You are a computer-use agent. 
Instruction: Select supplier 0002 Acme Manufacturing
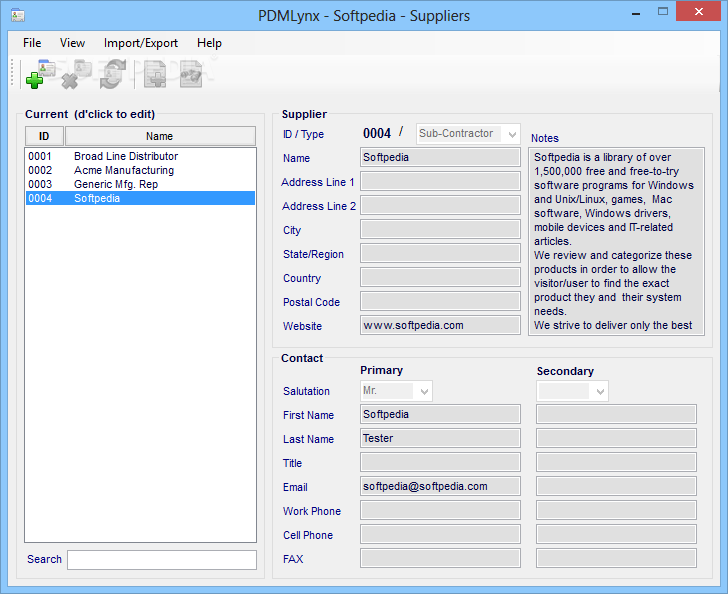pos(140,170)
